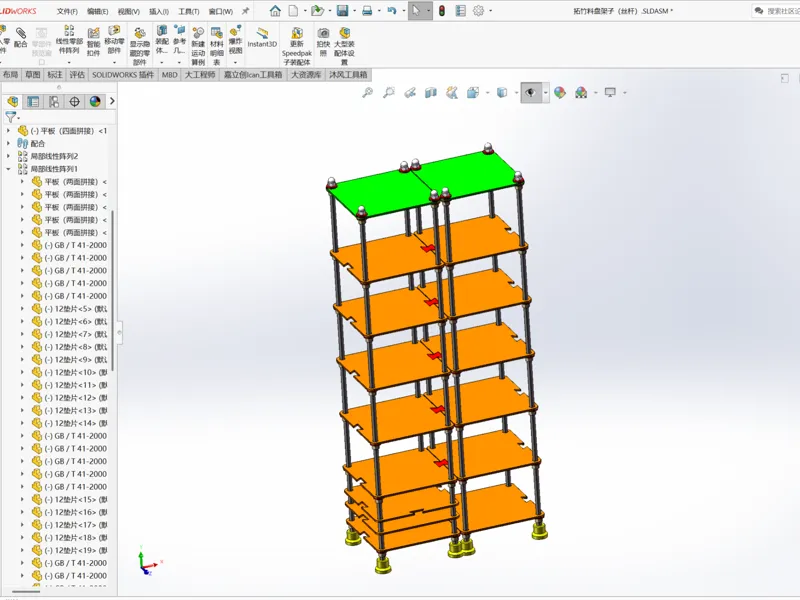Pin the menu bar with pushpin
The height and width of the screenshot is (600, 800).
pos(245,11)
